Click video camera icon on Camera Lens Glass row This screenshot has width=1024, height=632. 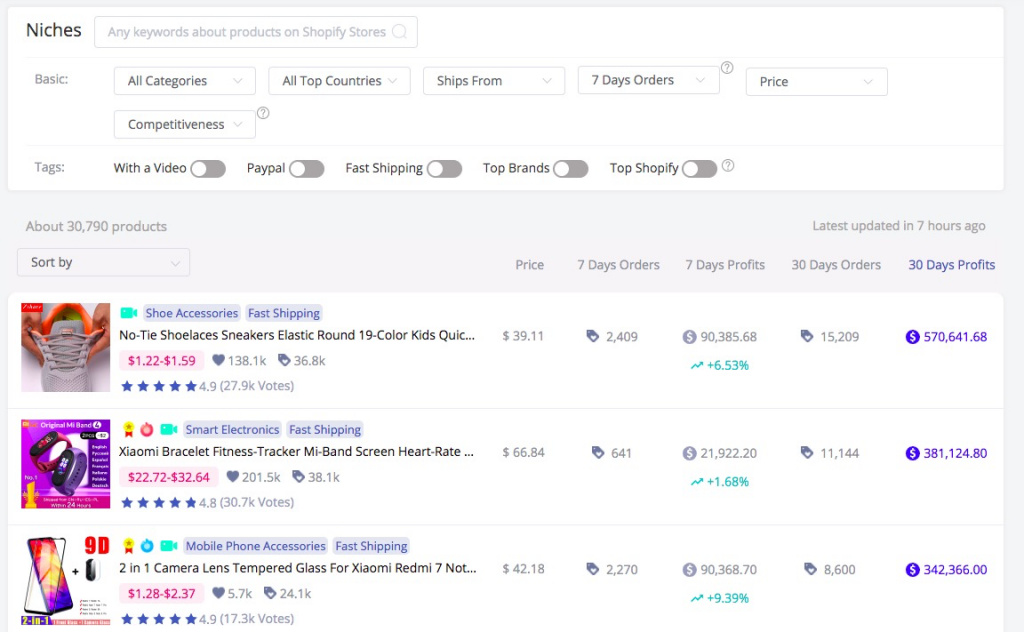coord(169,545)
